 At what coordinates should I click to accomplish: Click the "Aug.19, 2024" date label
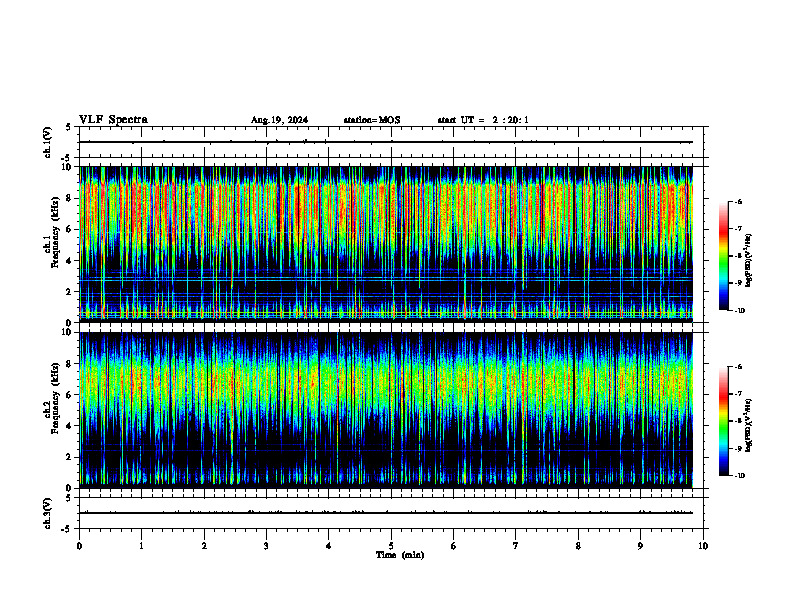coord(279,120)
